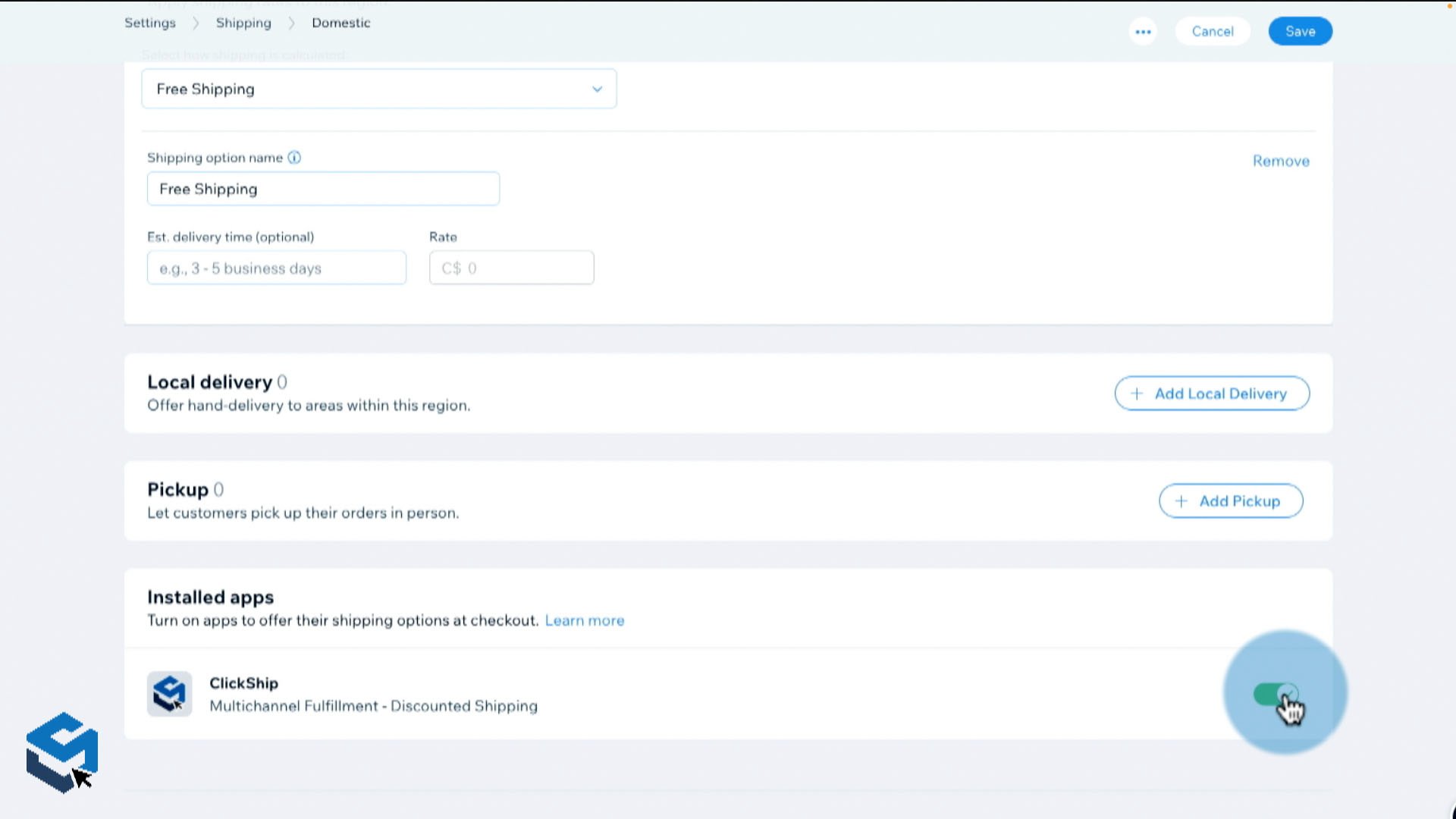Click the three-dot more options icon
The width and height of the screenshot is (1456, 819).
1143,31
